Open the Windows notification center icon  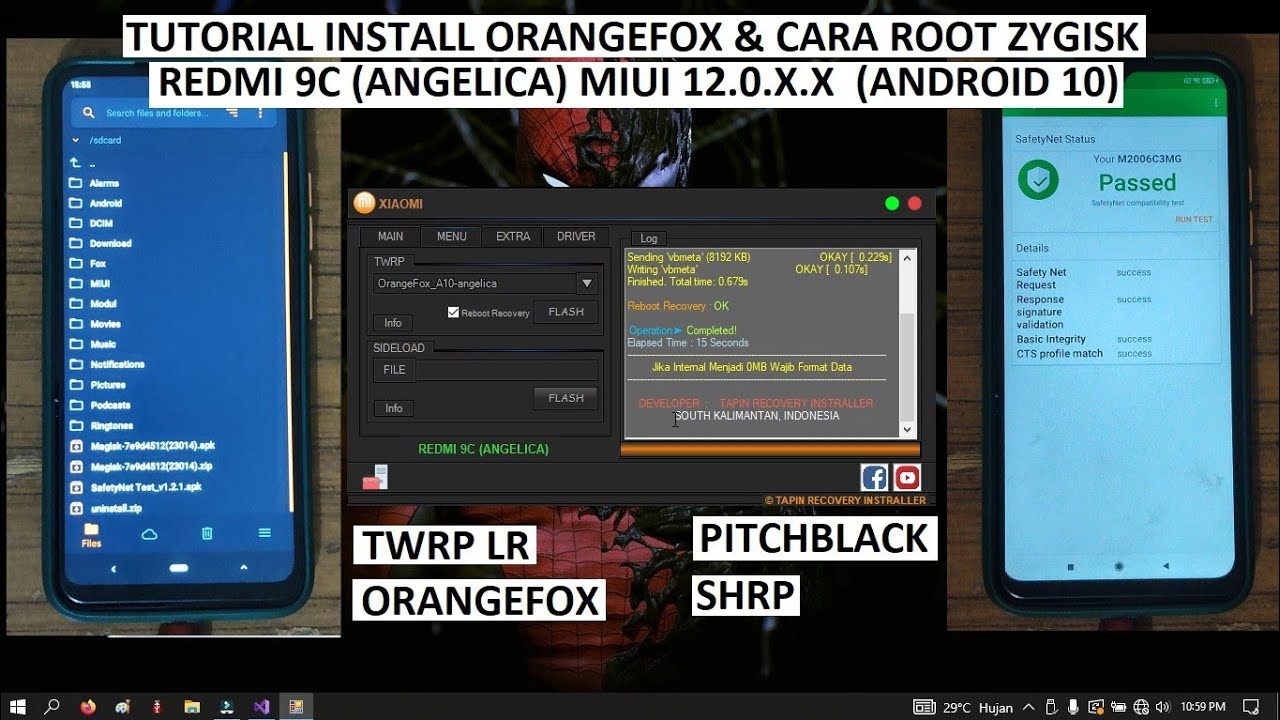(x=1250, y=707)
